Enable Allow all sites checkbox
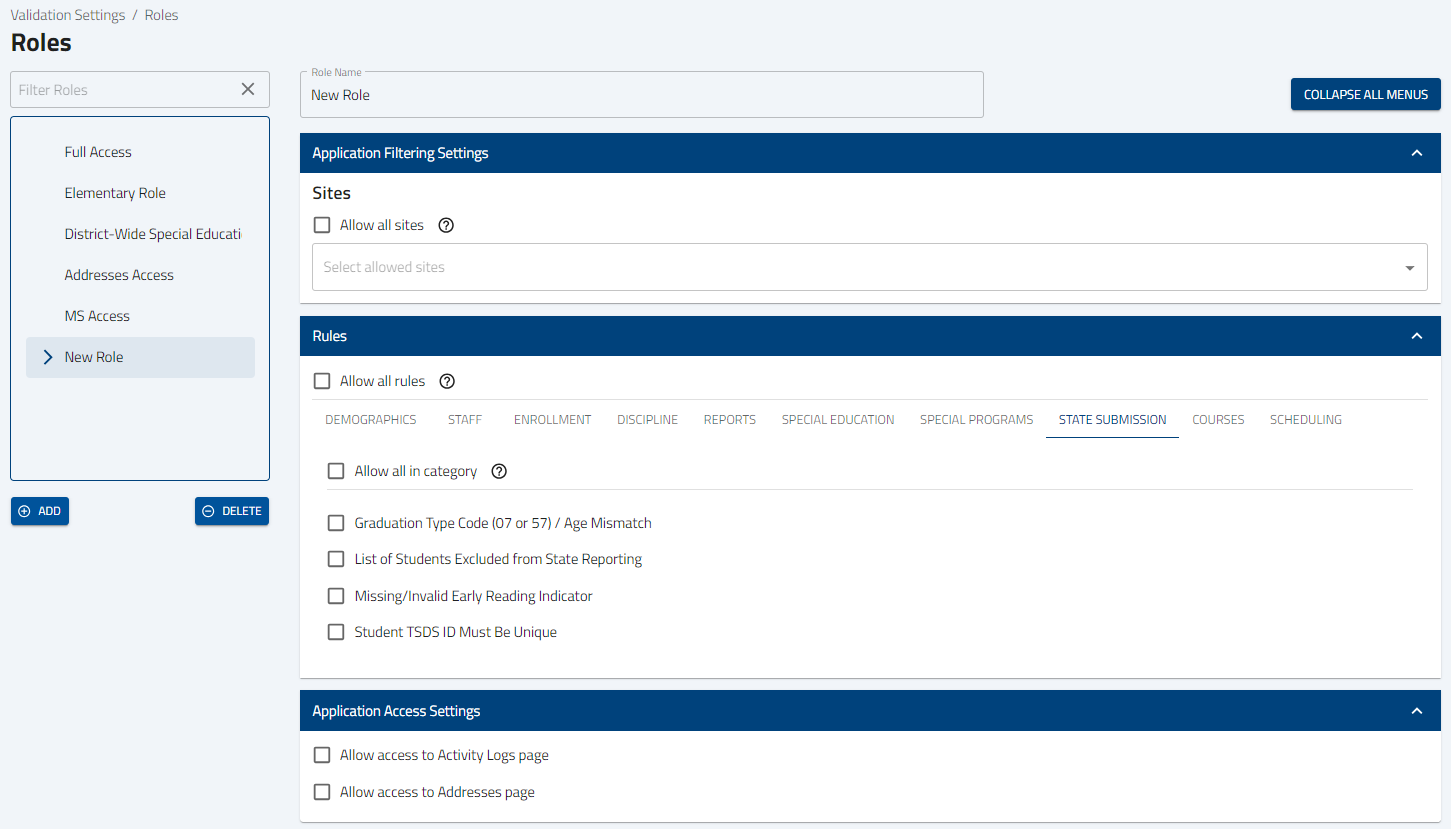Screen dimensions: 1451x829 point(322,225)
